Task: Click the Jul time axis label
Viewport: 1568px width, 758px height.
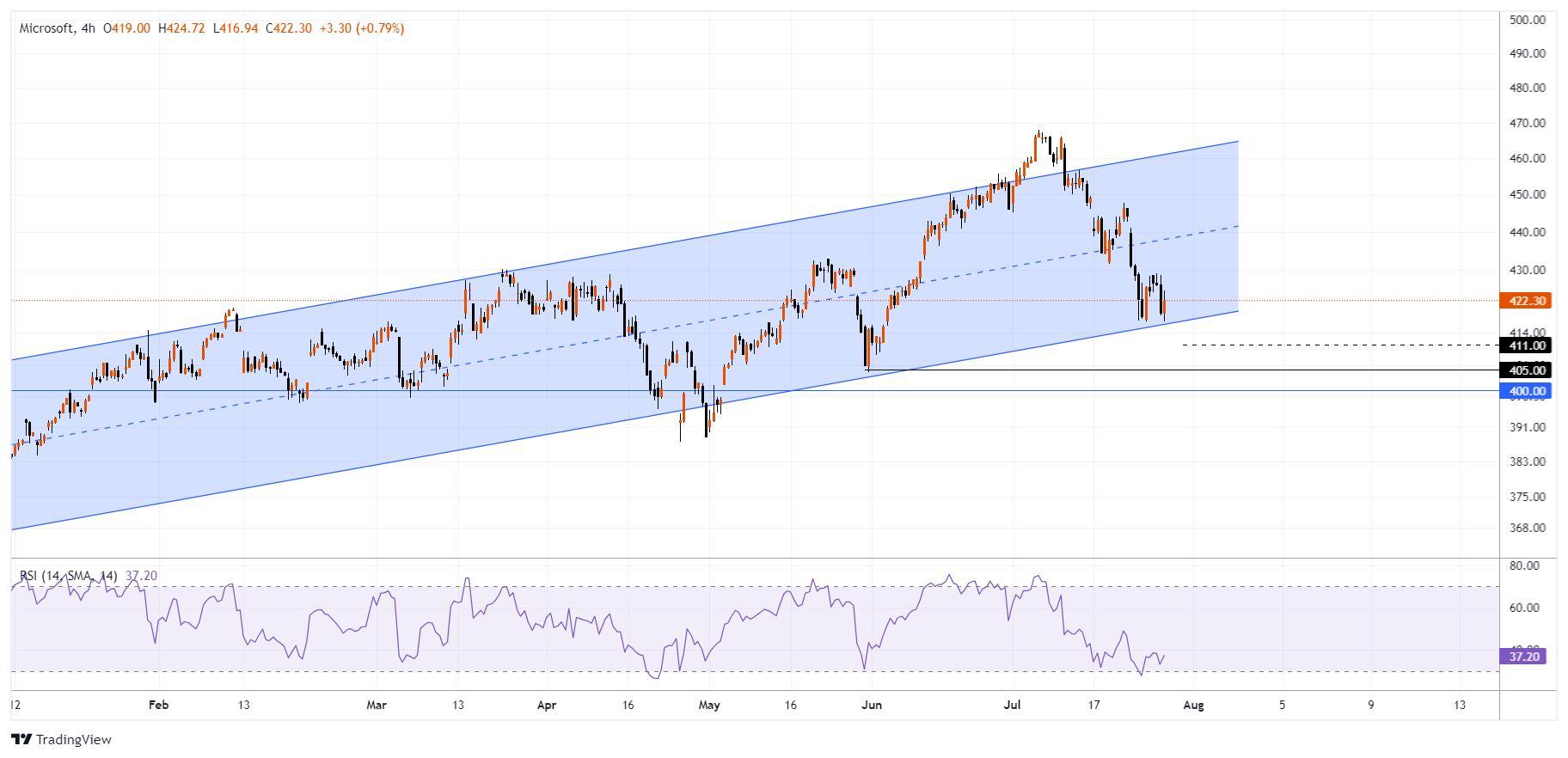Action: click(x=1013, y=705)
